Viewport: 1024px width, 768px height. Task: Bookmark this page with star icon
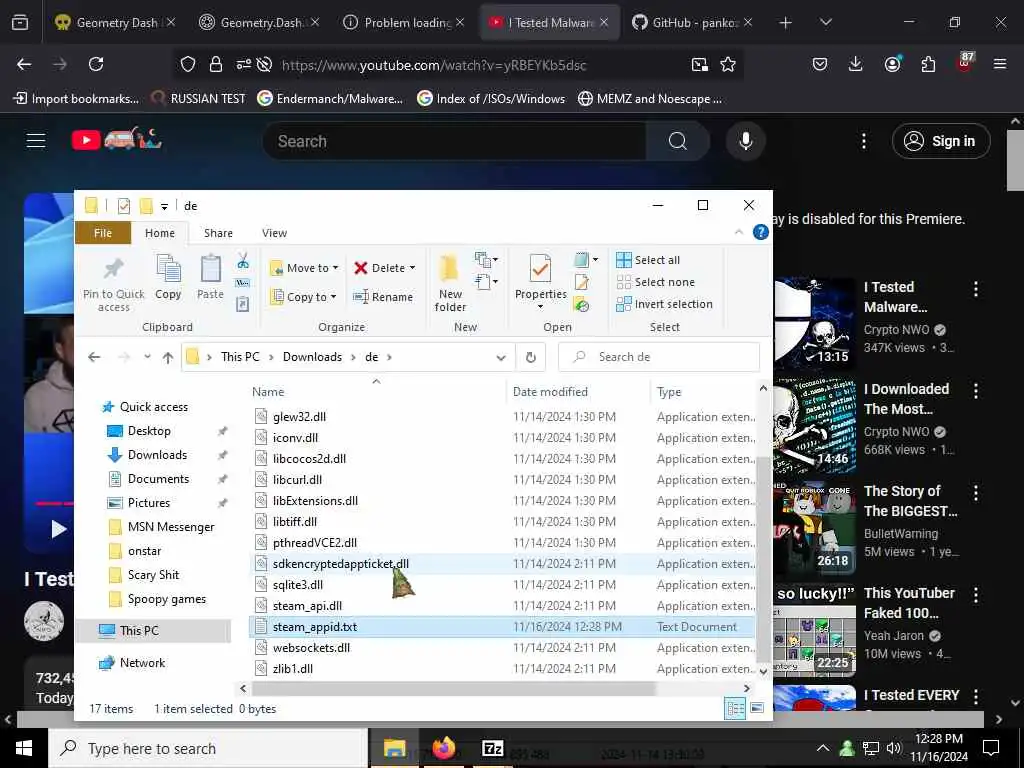728,64
